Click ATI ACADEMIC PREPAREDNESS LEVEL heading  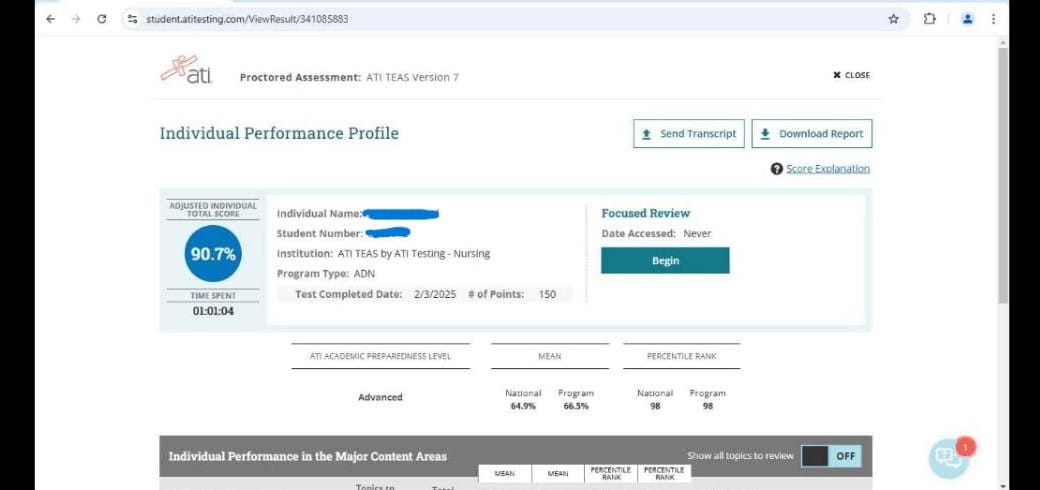tap(380, 356)
